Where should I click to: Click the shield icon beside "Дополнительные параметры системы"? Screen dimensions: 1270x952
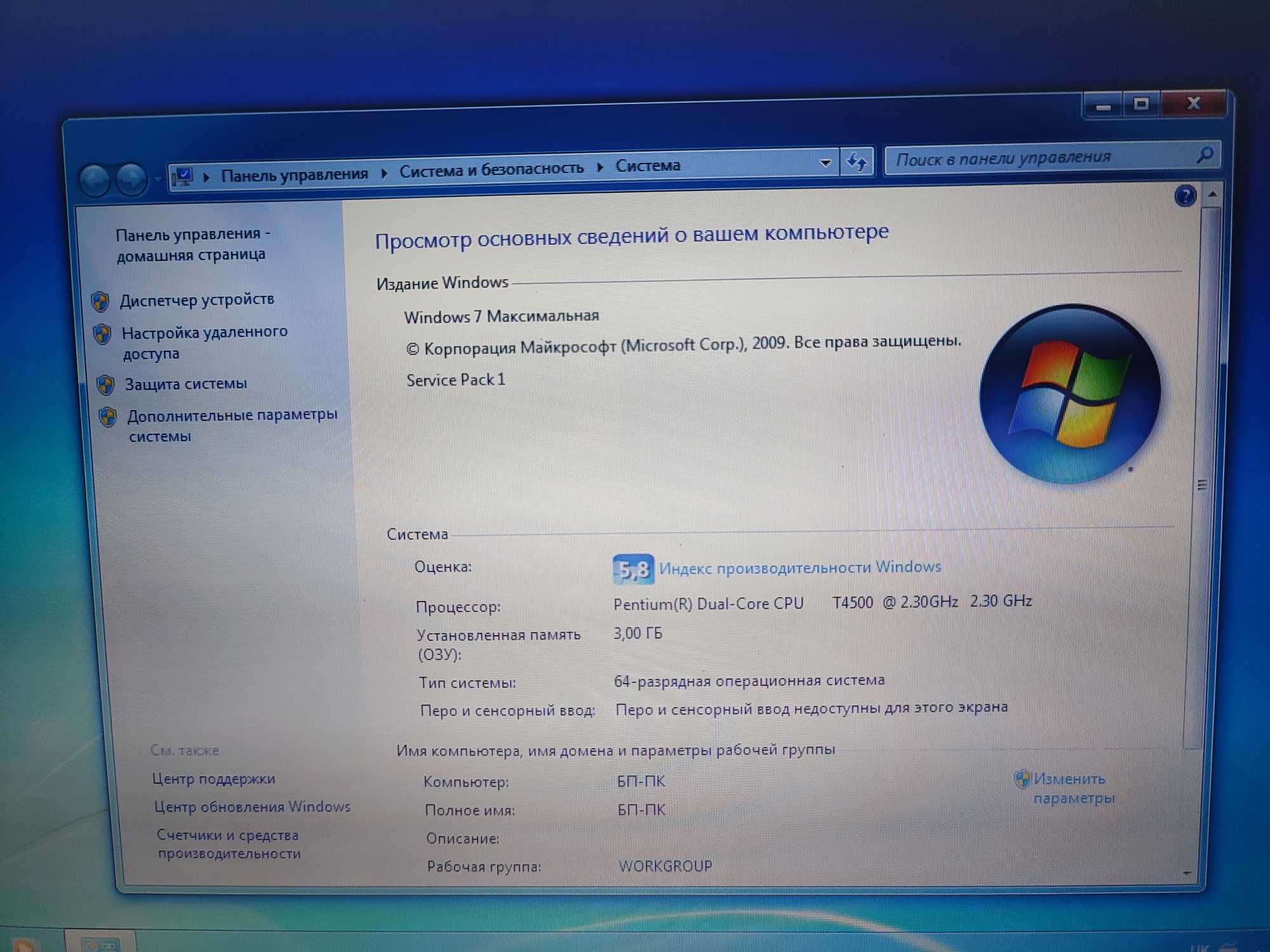pyautogui.click(x=108, y=418)
